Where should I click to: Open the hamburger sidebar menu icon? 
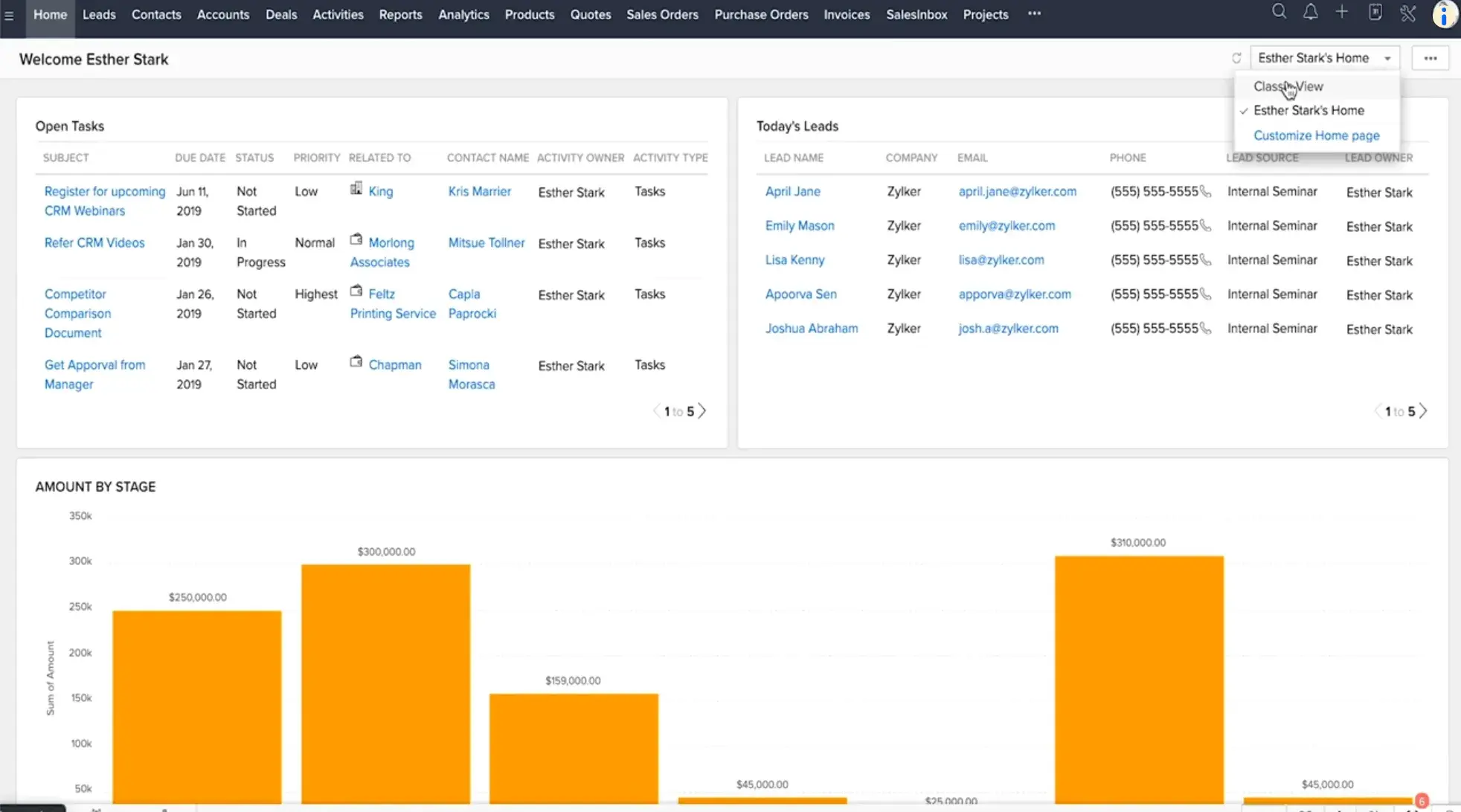tap(9, 15)
